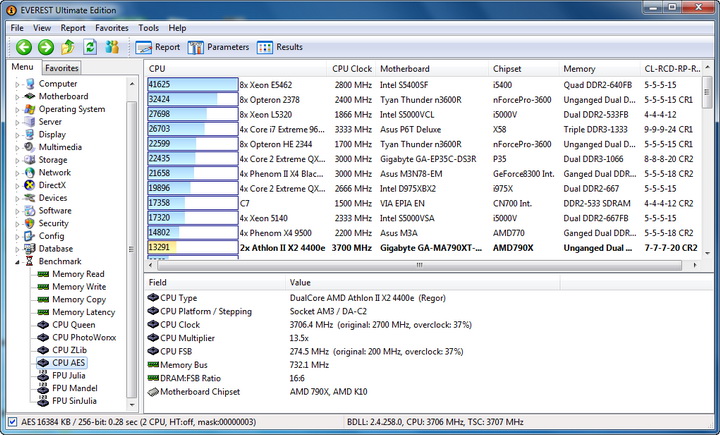
Task: Show benchmark Results from toolbar
Action: coord(280,47)
